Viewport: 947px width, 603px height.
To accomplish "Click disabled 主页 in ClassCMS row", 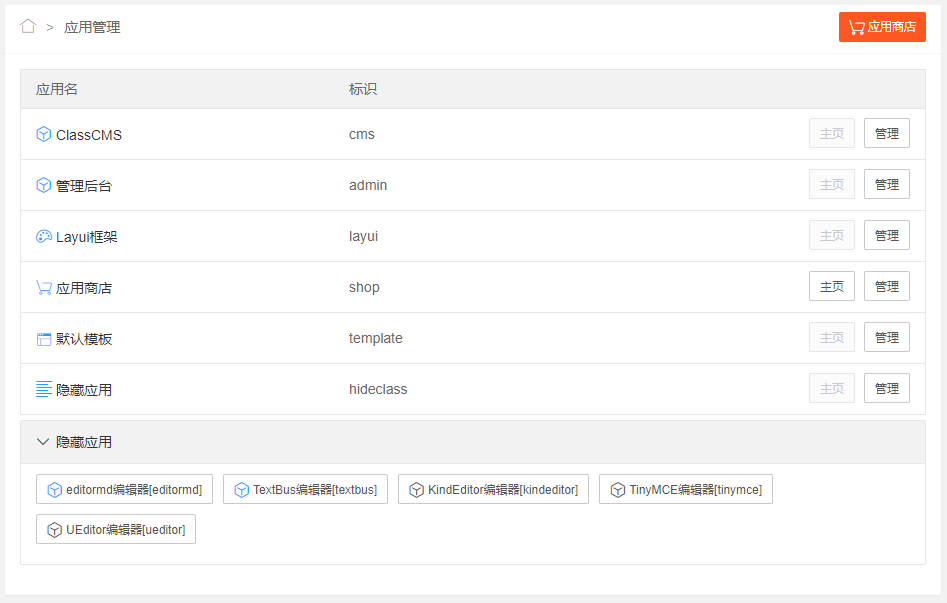I will [x=832, y=133].
